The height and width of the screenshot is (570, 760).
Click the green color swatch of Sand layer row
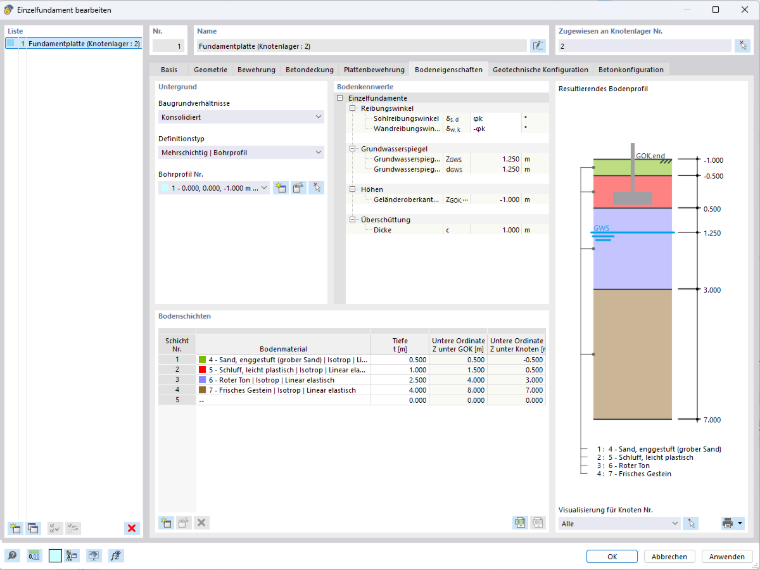tap(203, 360)
